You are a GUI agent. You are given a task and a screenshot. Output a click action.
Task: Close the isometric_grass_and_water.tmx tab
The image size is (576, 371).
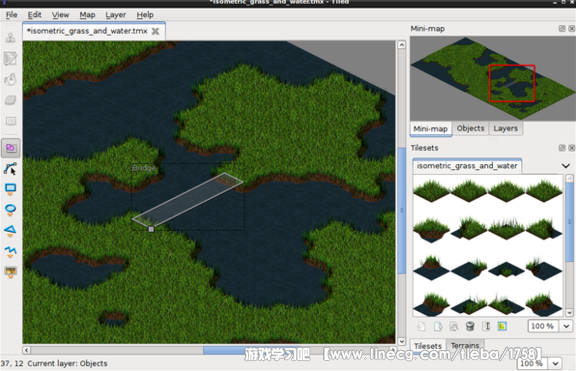point(156,31)
